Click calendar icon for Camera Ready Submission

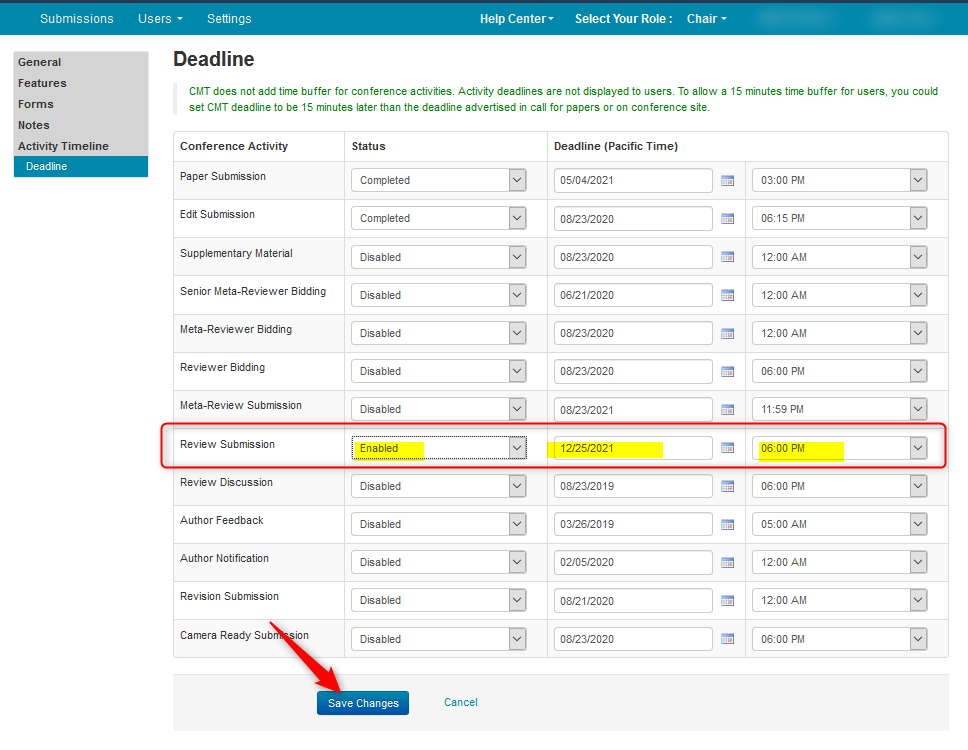point(728,640)
